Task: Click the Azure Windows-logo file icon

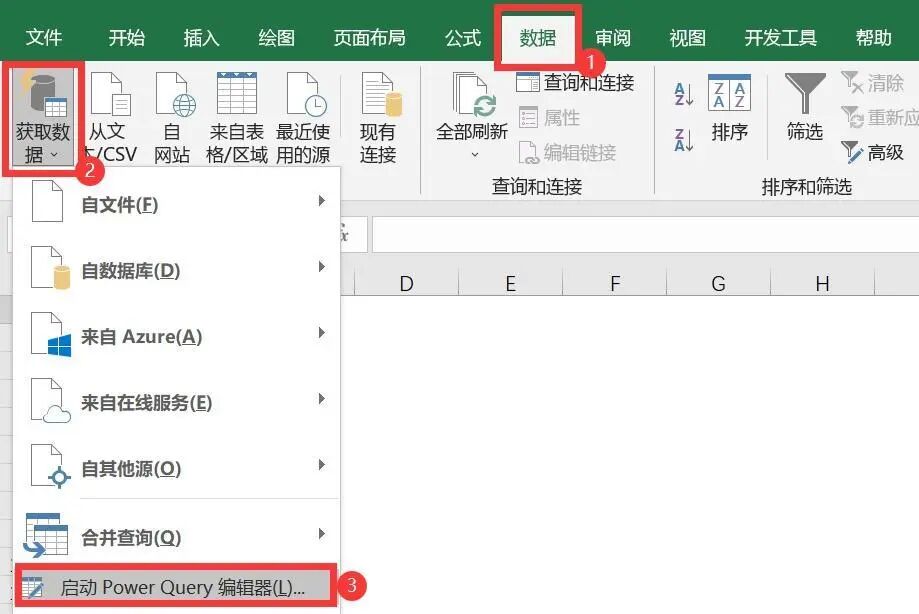Action: pyautogui.click(x=50, y=335)
